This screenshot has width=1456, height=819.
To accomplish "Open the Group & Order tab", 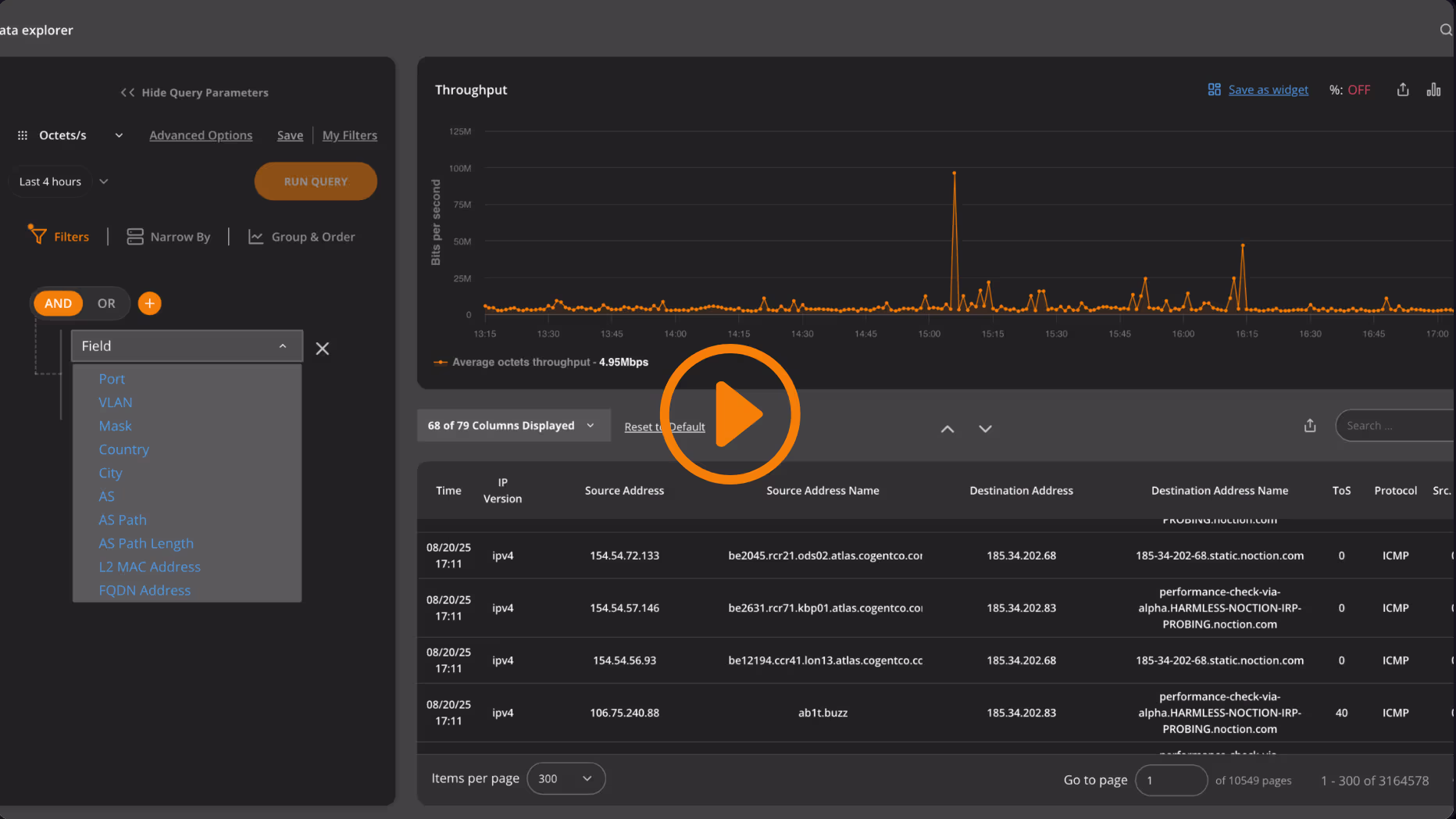I will tap(302, 237).
